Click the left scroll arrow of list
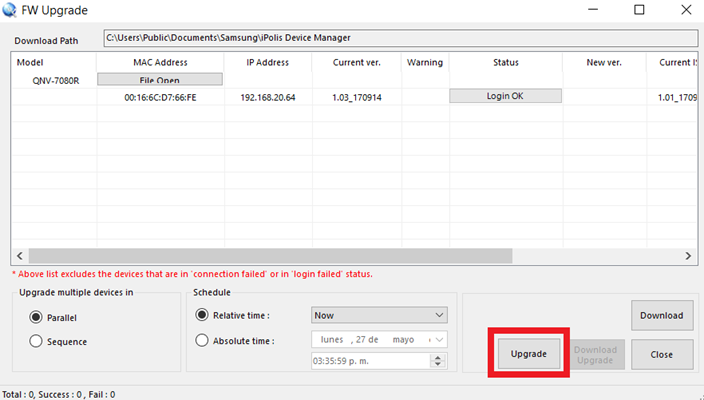704x400 pixels. pyautogui.click(x=20, y=256)
